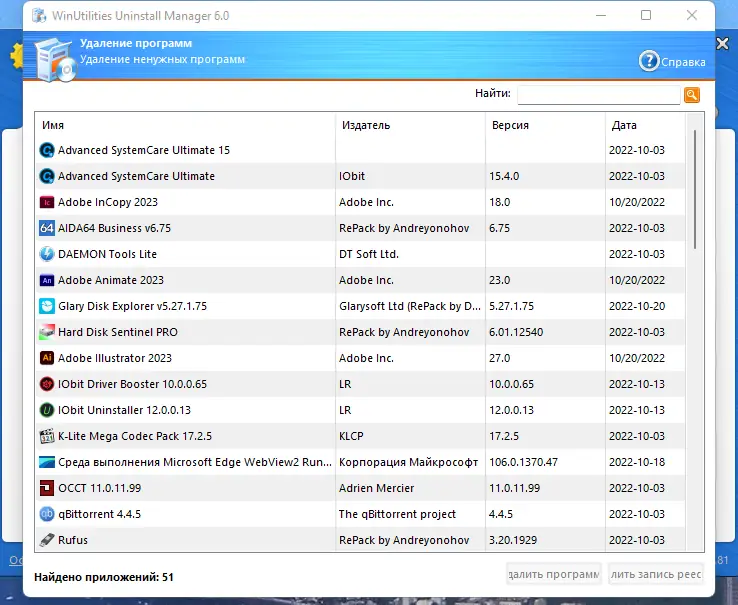Click the K-Lite Mega Codec Pack icon
The height and width of the screenshot is (605, 738).
point(47,436)
